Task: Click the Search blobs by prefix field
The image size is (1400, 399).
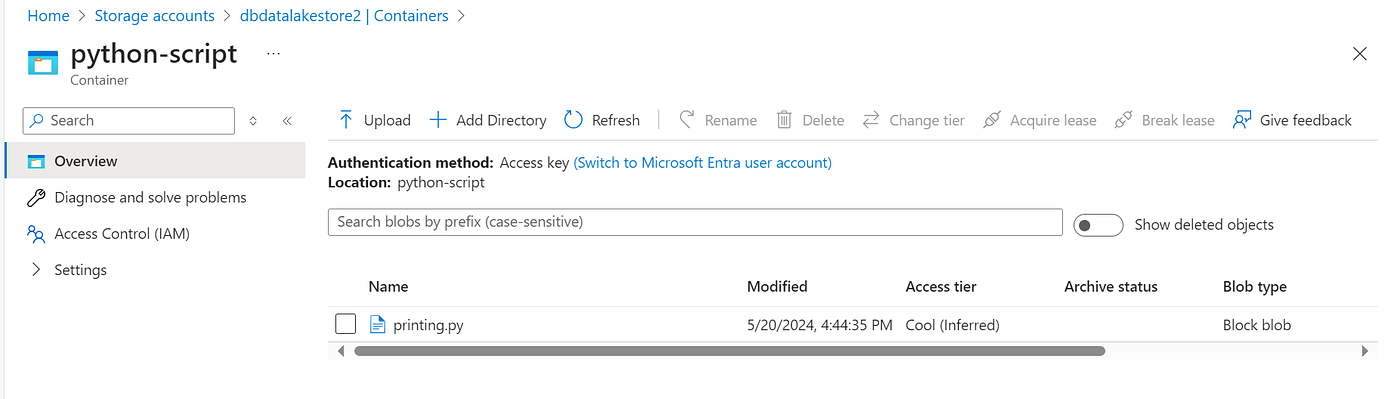Action: pos(695,222)
